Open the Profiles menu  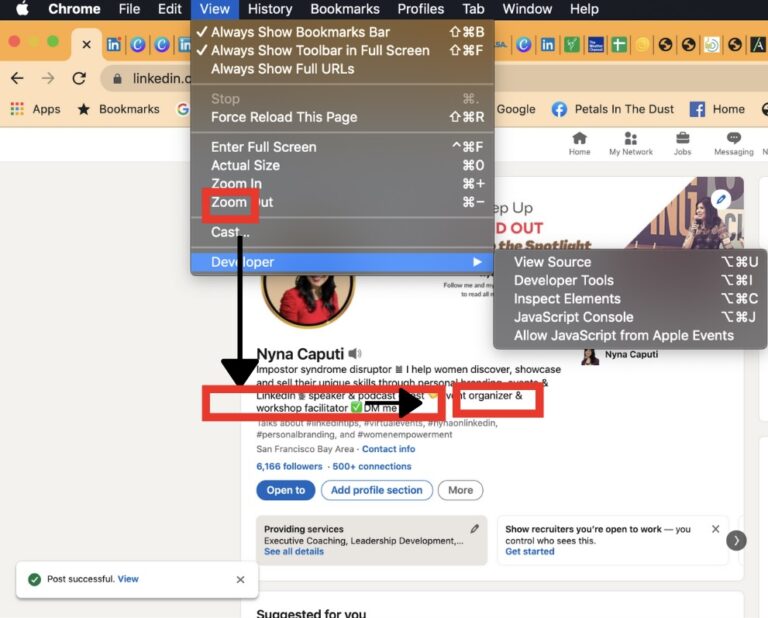(421, 9)
